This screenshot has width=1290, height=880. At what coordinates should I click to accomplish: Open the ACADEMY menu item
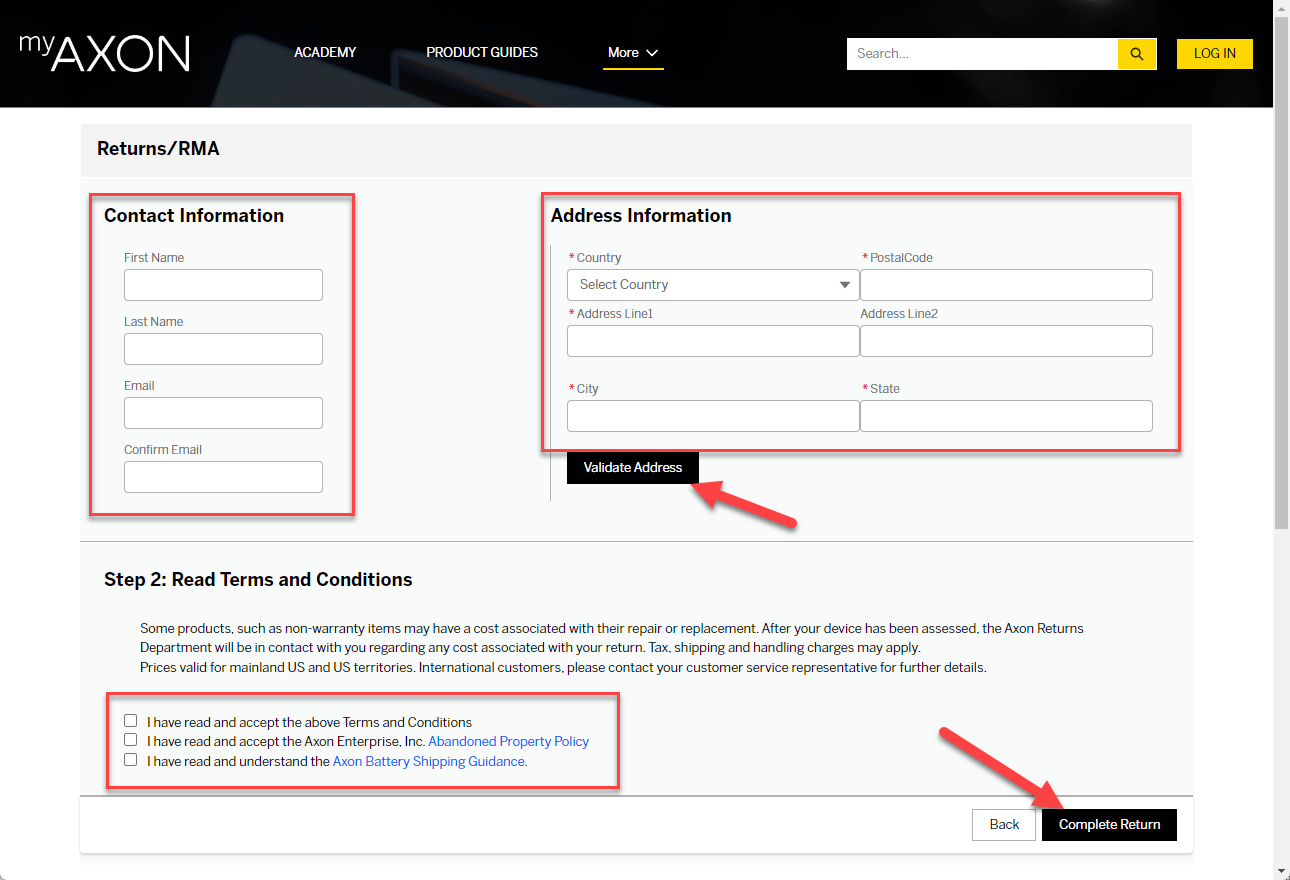point(324,52)
